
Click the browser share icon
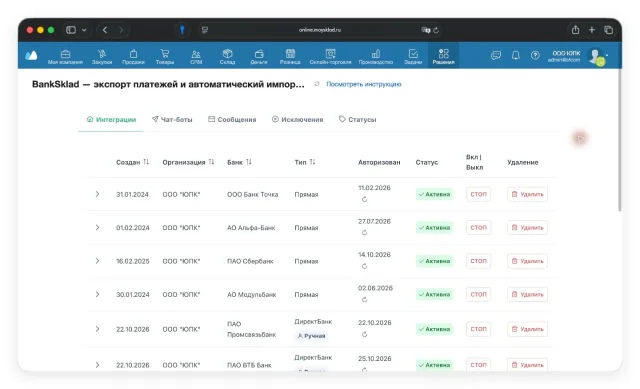576,29
